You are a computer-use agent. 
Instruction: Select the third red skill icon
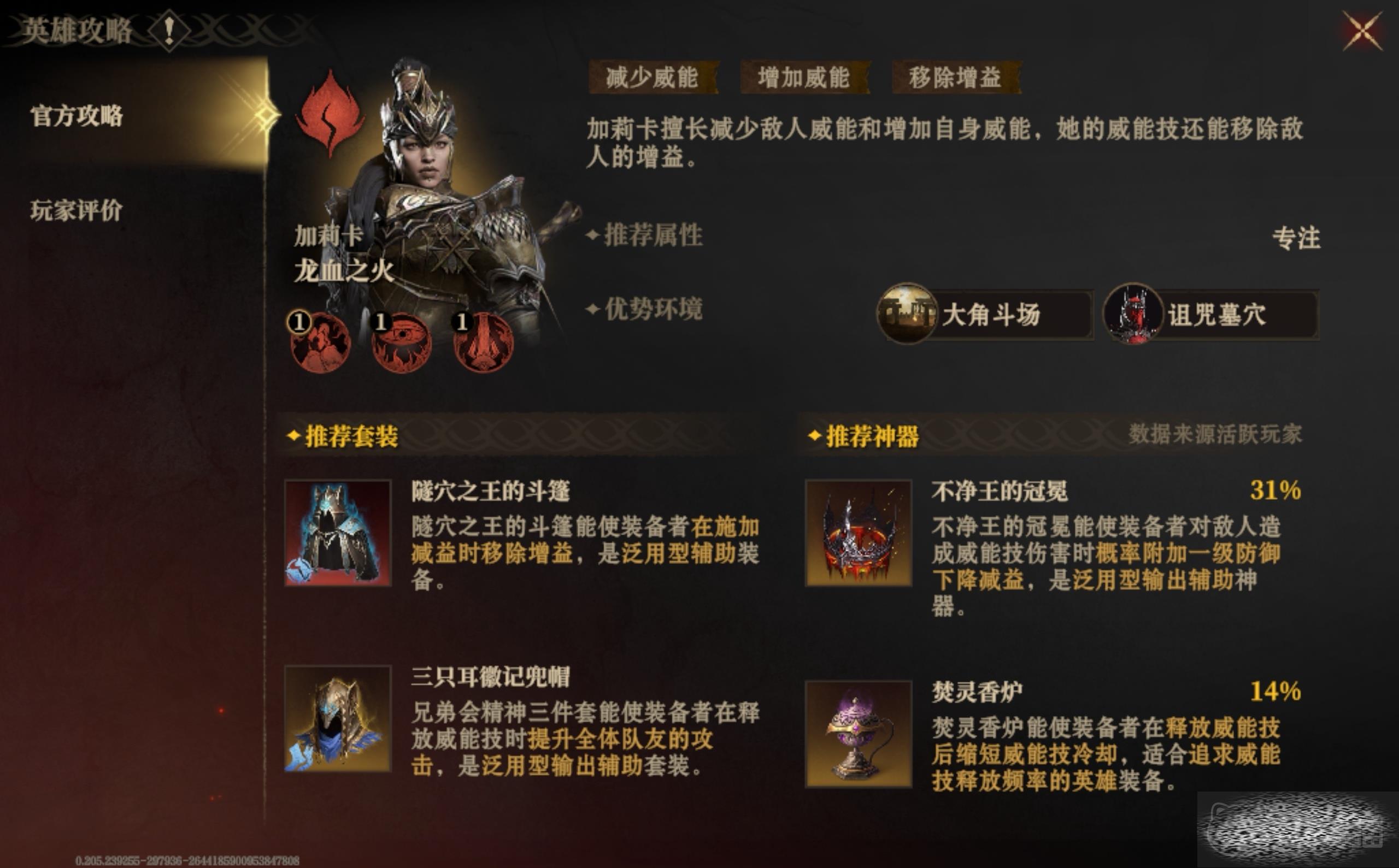[x=483, y=343]
